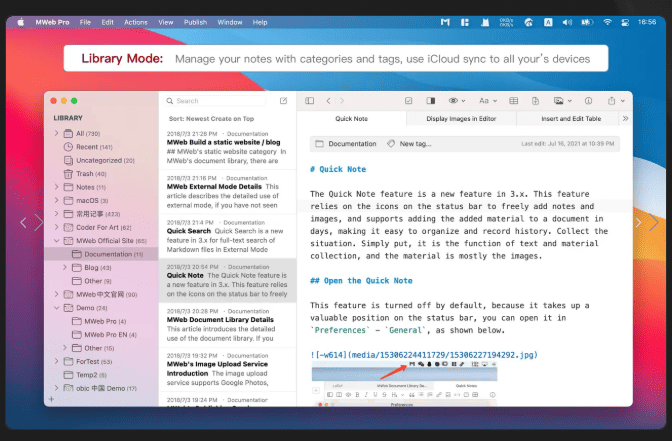Image resolution: width=672 pixels, height=441 pixels.
Task: Select the Documentation subfolder
Action: 102,254
